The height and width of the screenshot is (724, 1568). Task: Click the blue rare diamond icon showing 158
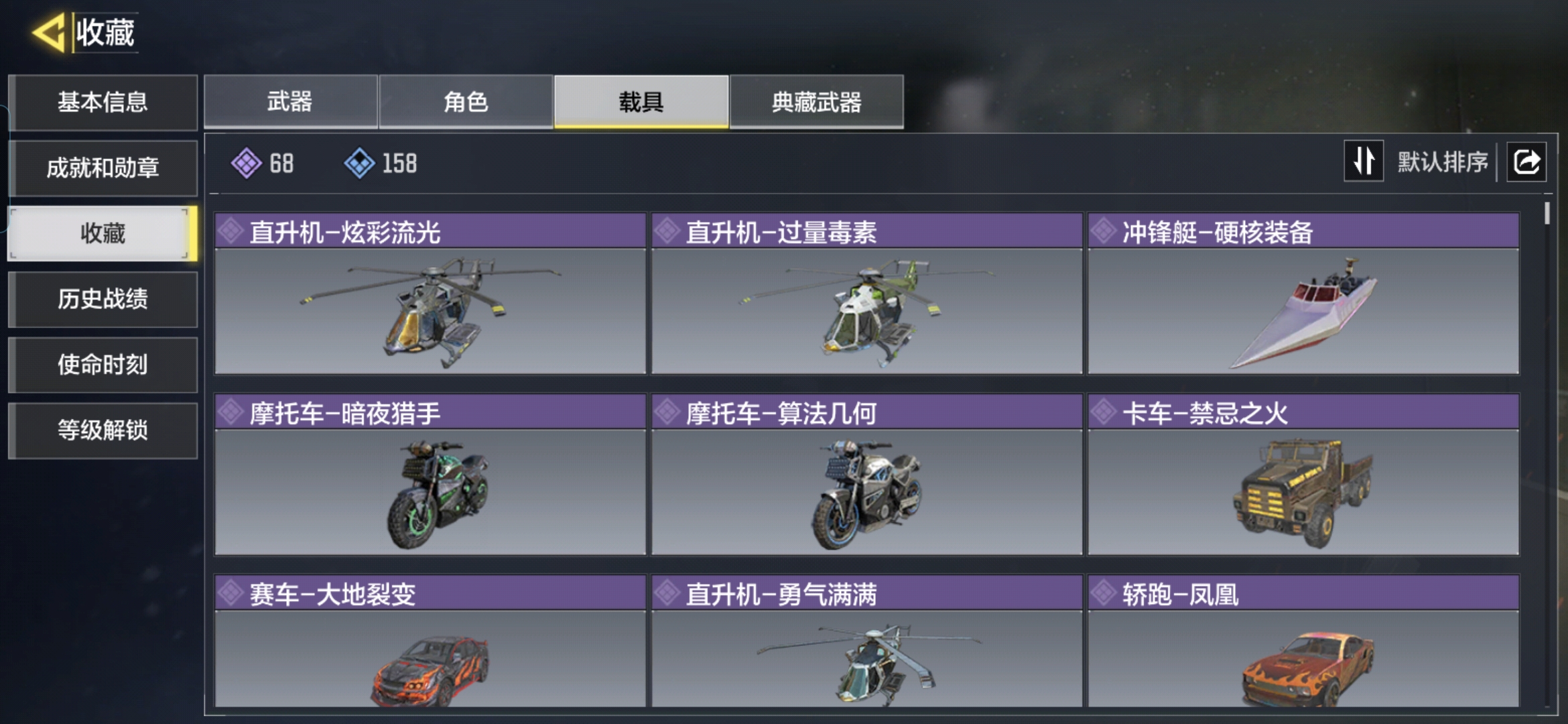tap(359, 163)
